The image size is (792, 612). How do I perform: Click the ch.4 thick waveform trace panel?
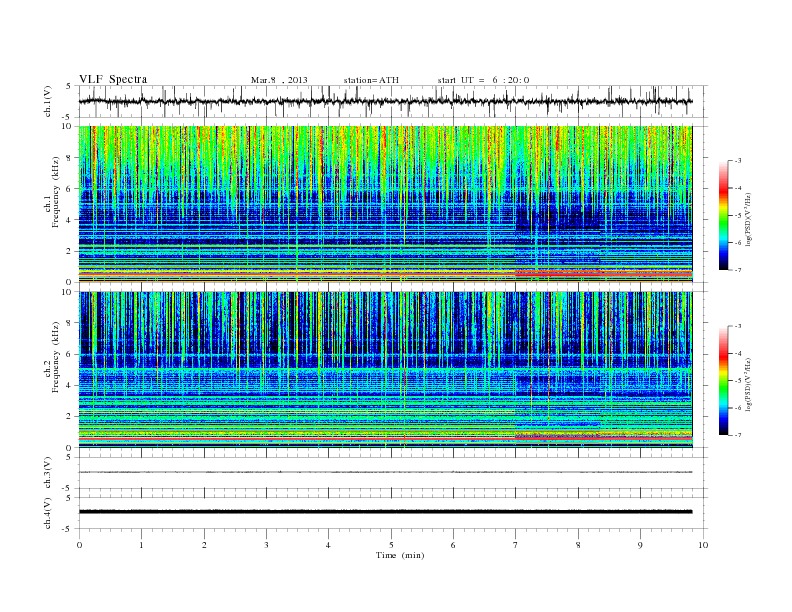point(393,513)
